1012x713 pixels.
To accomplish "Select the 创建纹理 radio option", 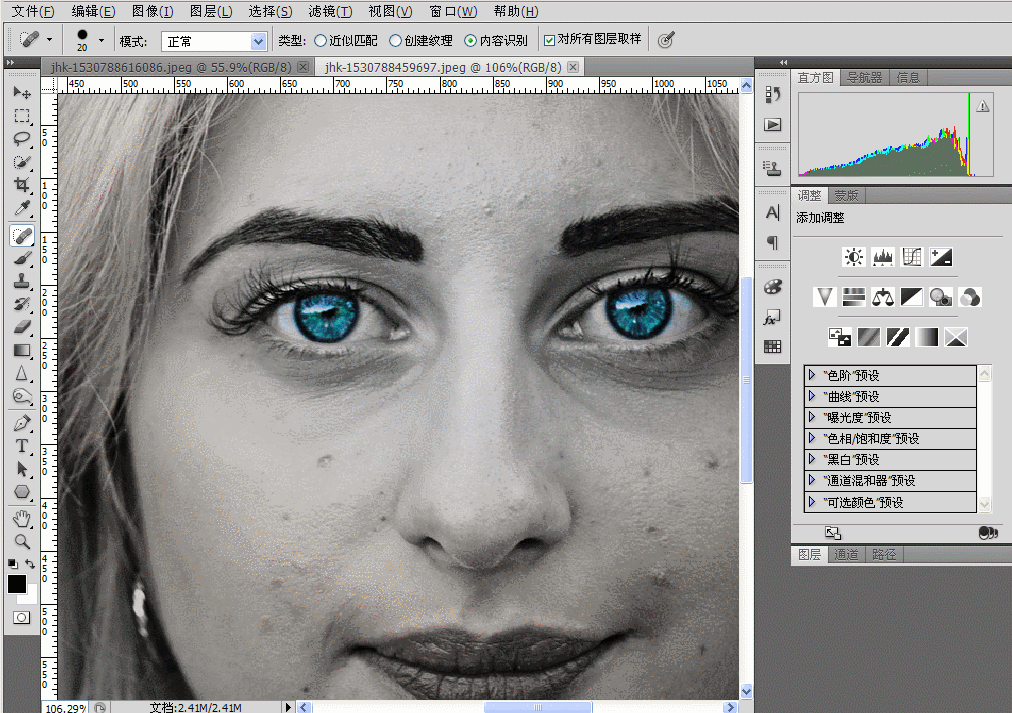I will click(x=396, y=41).
